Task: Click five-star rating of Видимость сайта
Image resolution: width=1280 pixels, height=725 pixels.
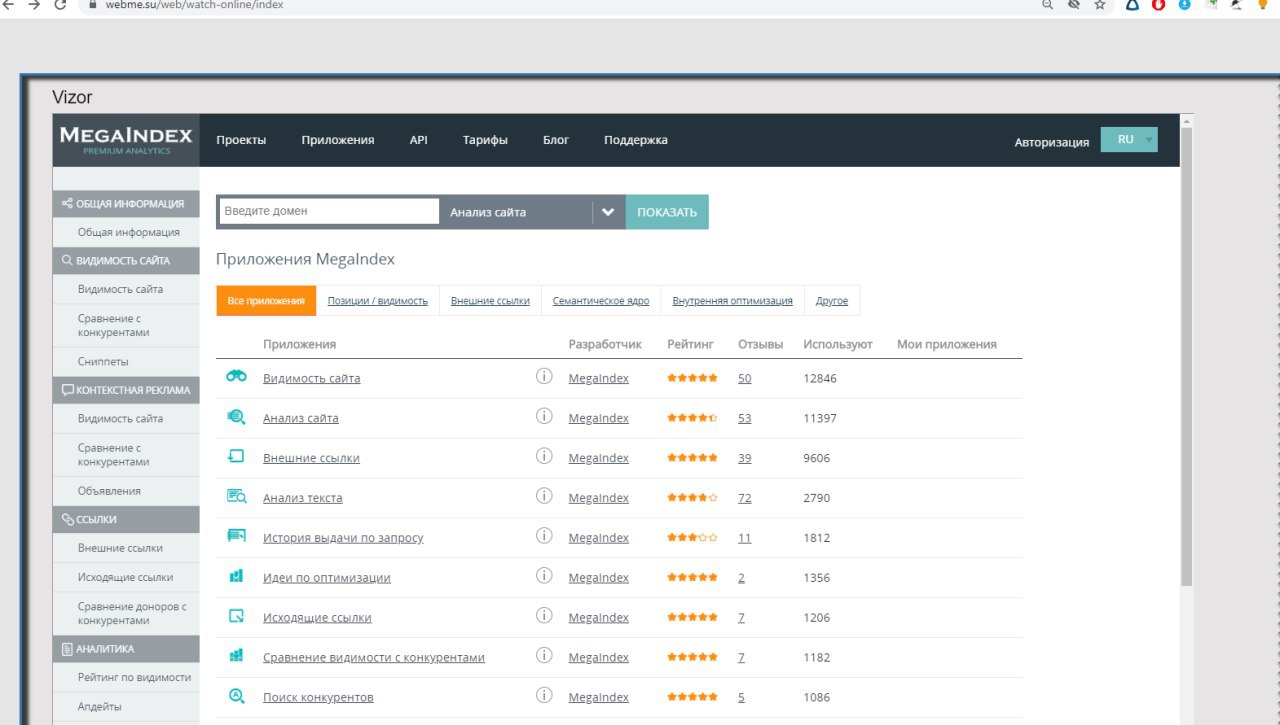Action: 692,377
